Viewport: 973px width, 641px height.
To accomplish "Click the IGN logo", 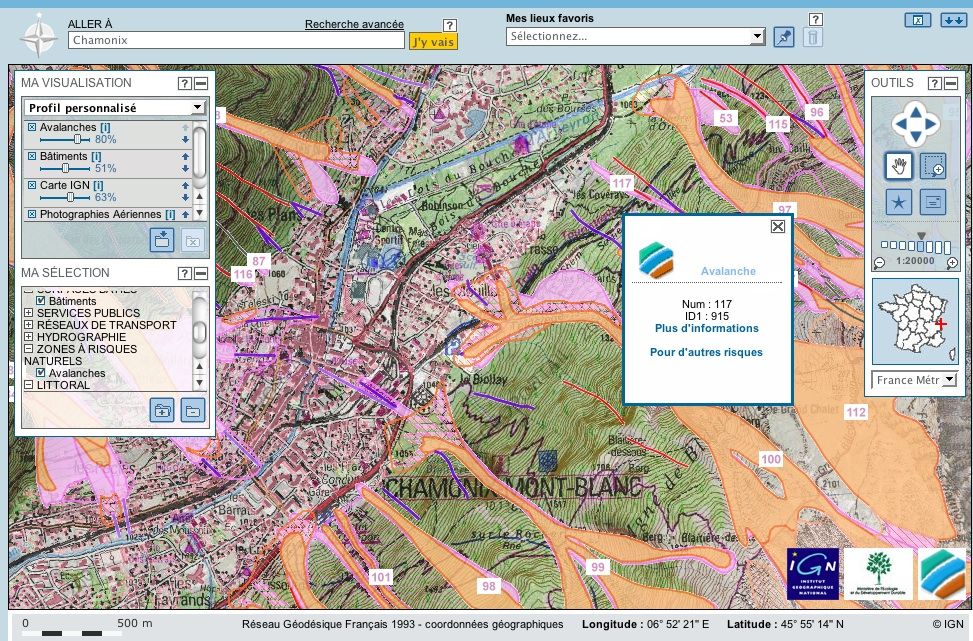I will (x=812, y=574).
